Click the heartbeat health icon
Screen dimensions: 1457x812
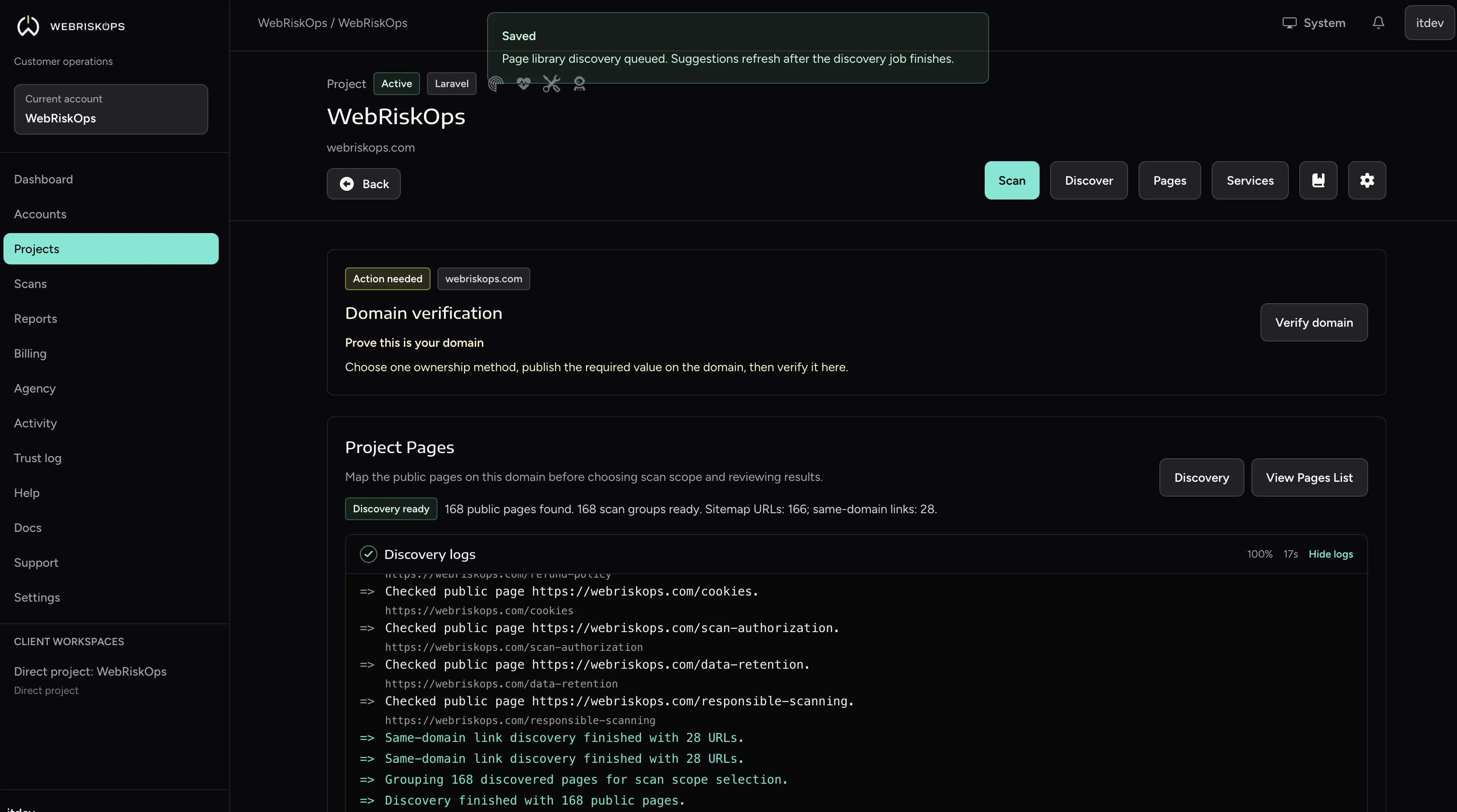(523, 84)
